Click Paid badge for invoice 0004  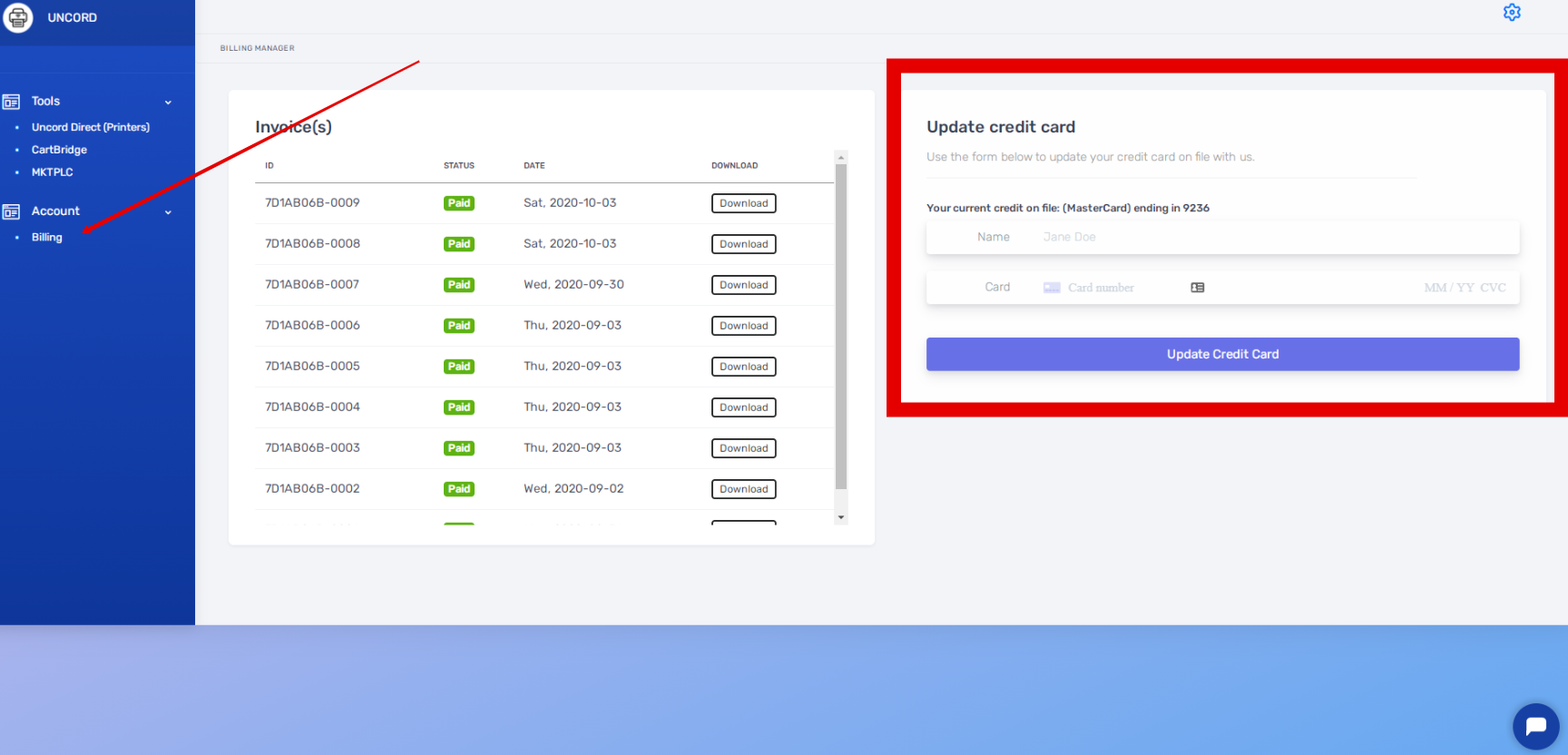[459, 407]
